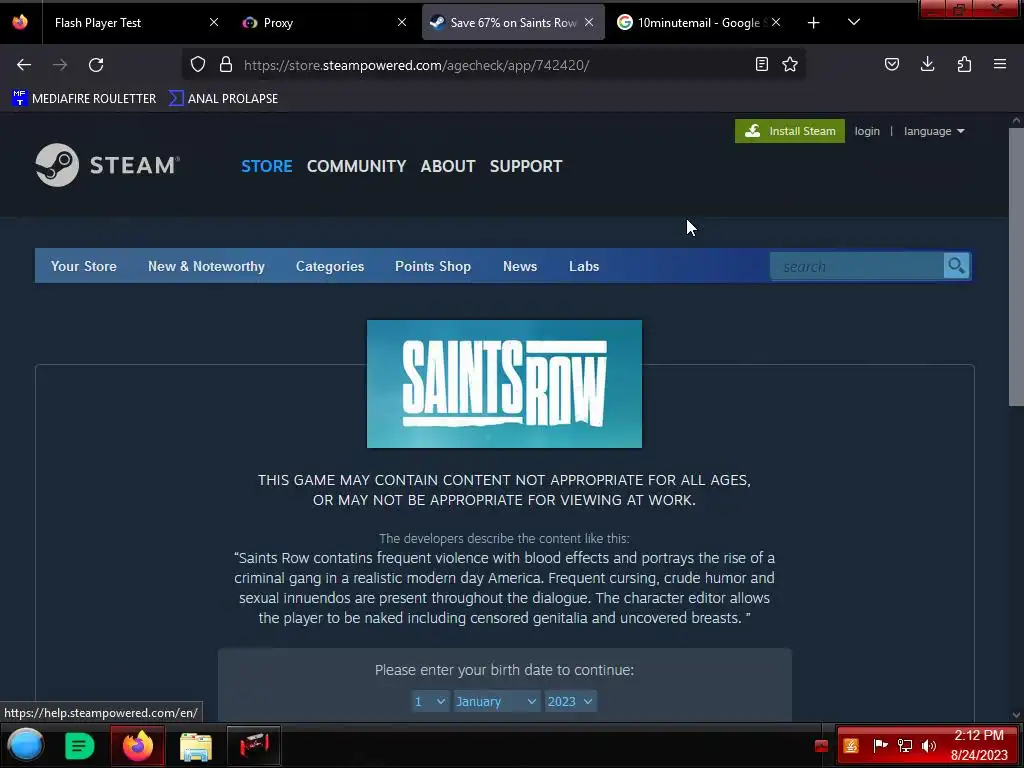Expand the list all tabs chevron
Image resolution: width=1024 pixels, height=768 pixels.
(854, 22)
